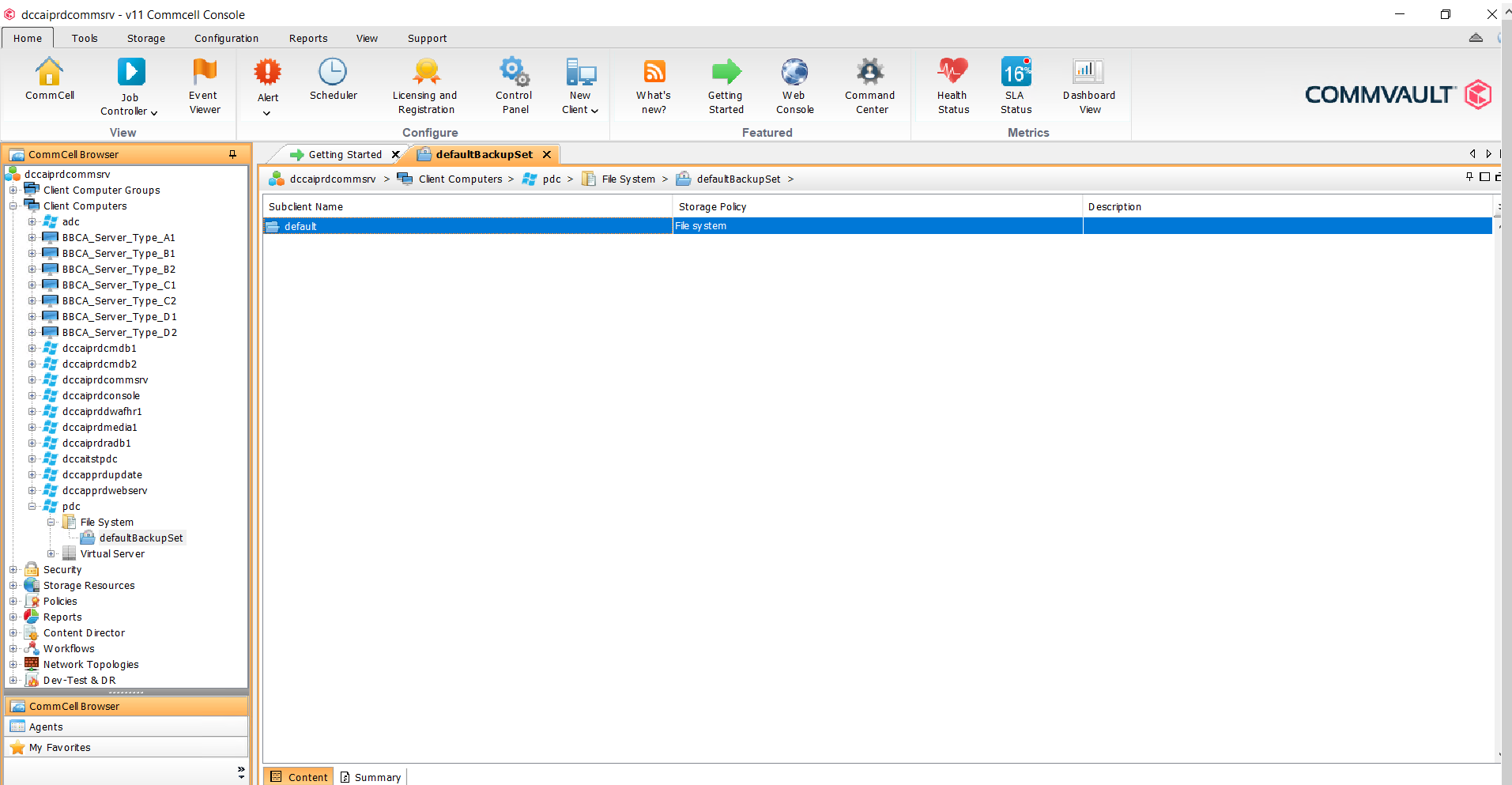Collapse the ribbon with up arrow
The width and height of the screenshot is (1512, 785).
coord(1476,38)
